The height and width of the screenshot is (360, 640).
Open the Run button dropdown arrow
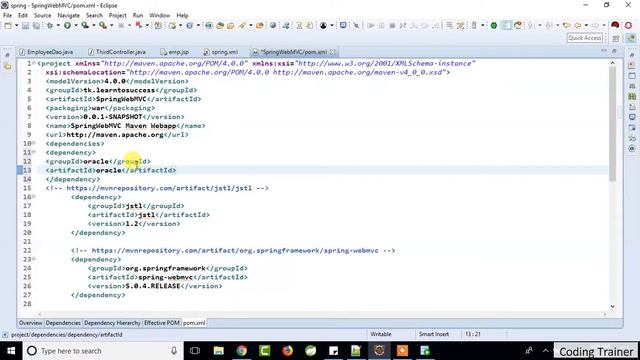[x=76, y=25]
